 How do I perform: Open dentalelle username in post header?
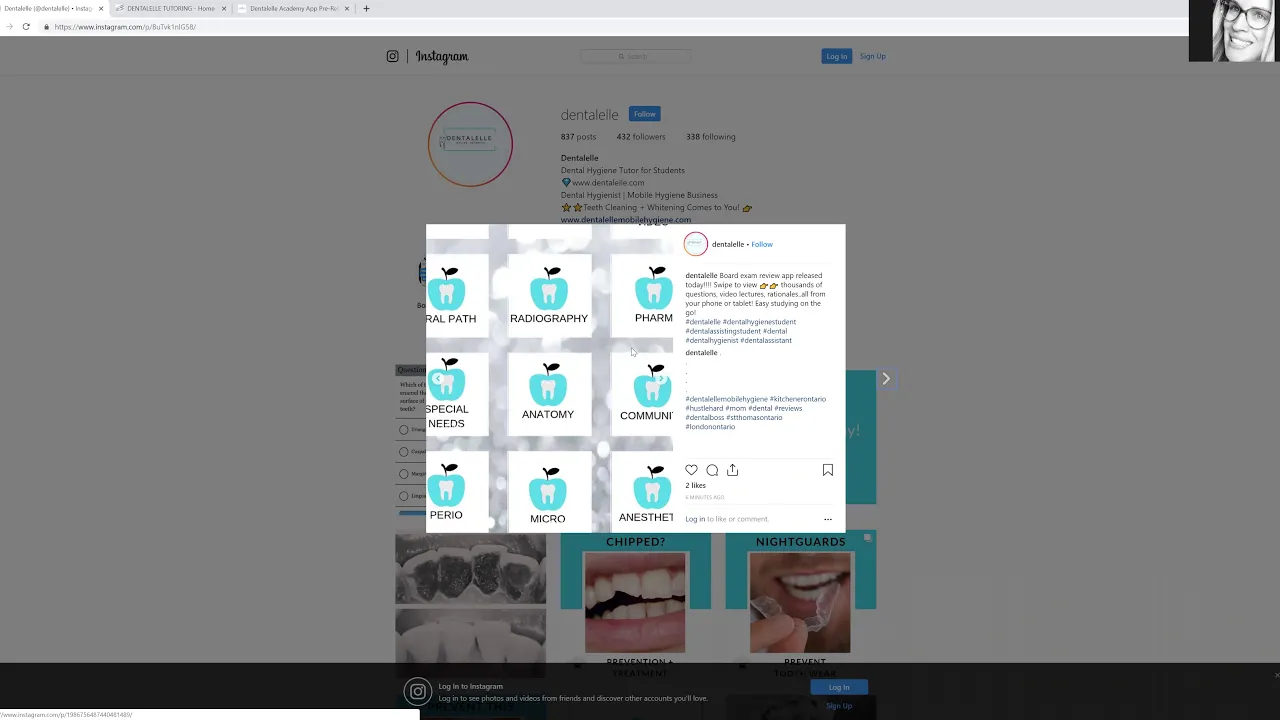point(728,244)
